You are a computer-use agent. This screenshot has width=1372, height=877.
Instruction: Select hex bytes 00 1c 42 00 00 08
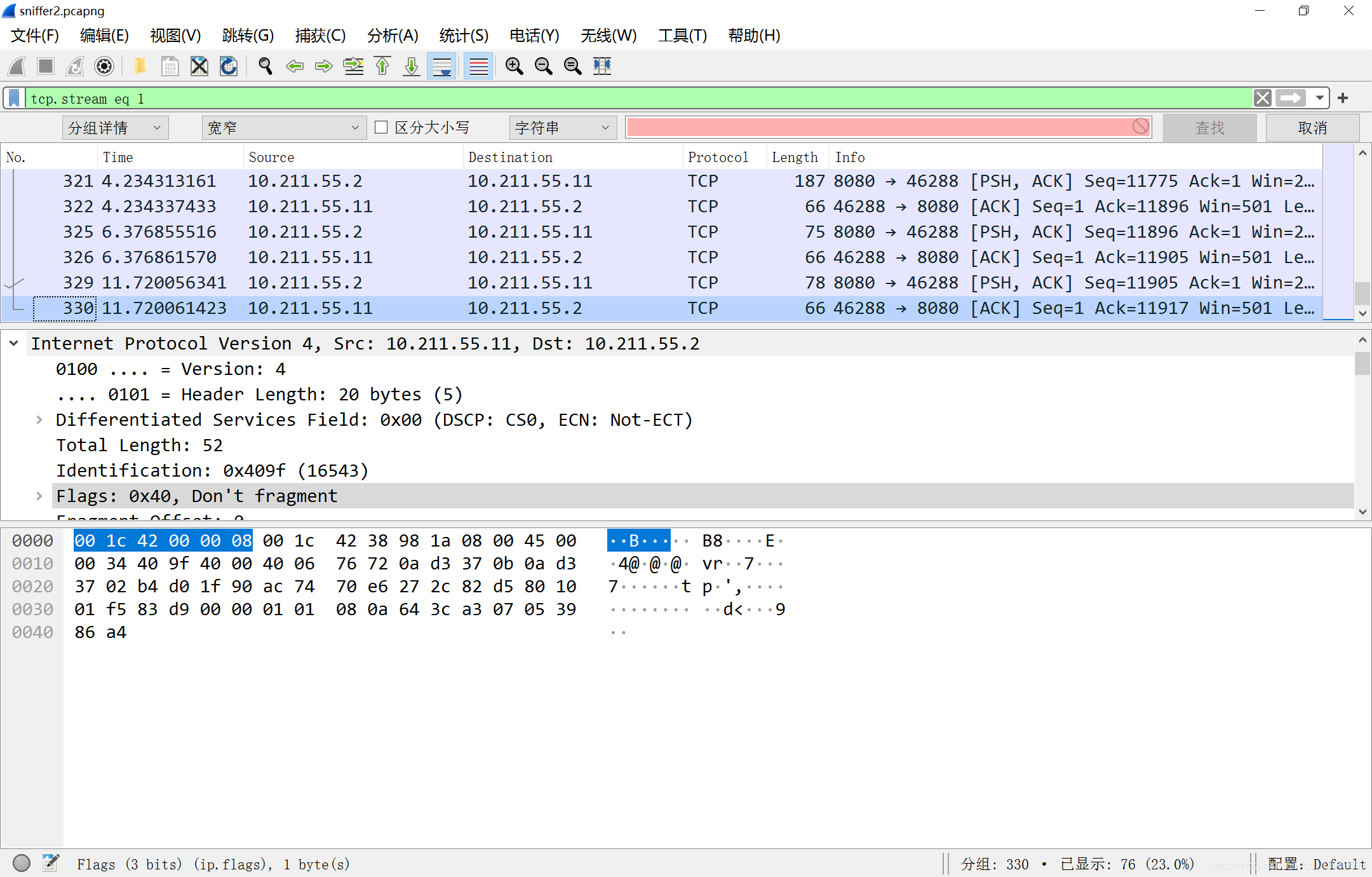163,541
